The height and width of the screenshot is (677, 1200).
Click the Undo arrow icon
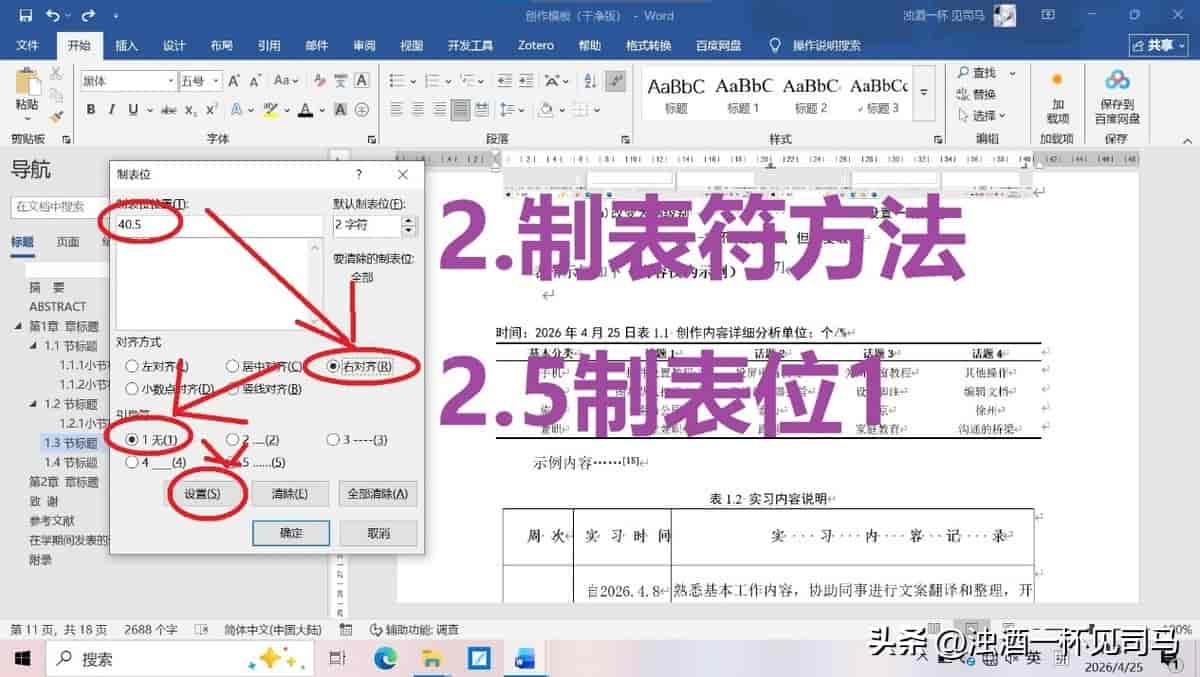pyautogui.click(x=52, y=16)
